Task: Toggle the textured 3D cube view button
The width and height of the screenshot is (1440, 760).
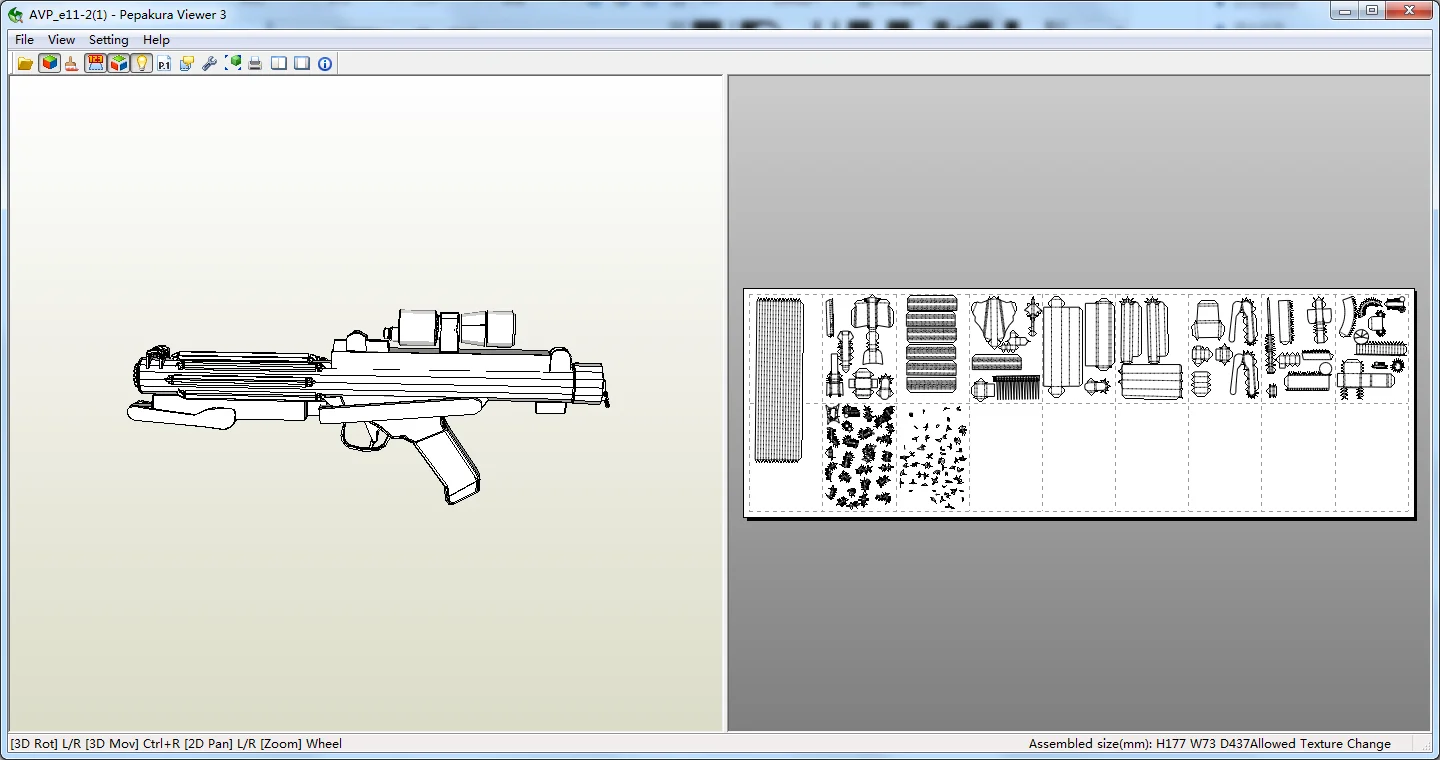Action: [x=49, y=64]
